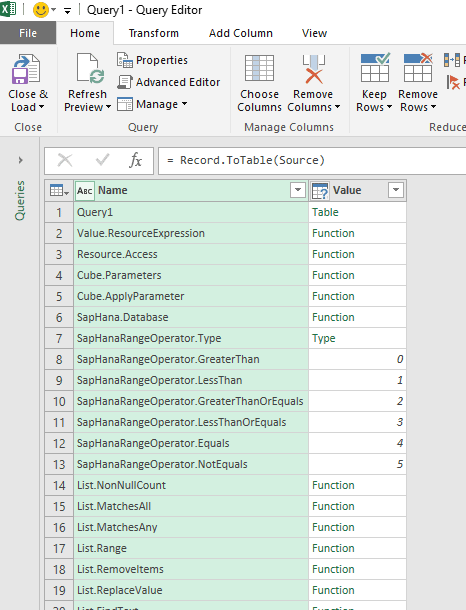Select the SapHanaRangeOperator.LessThanOrEquals cell
Image resolution: width=466 pixels, height=610 pixels.
pyautogui.click(x=191, y=422)
